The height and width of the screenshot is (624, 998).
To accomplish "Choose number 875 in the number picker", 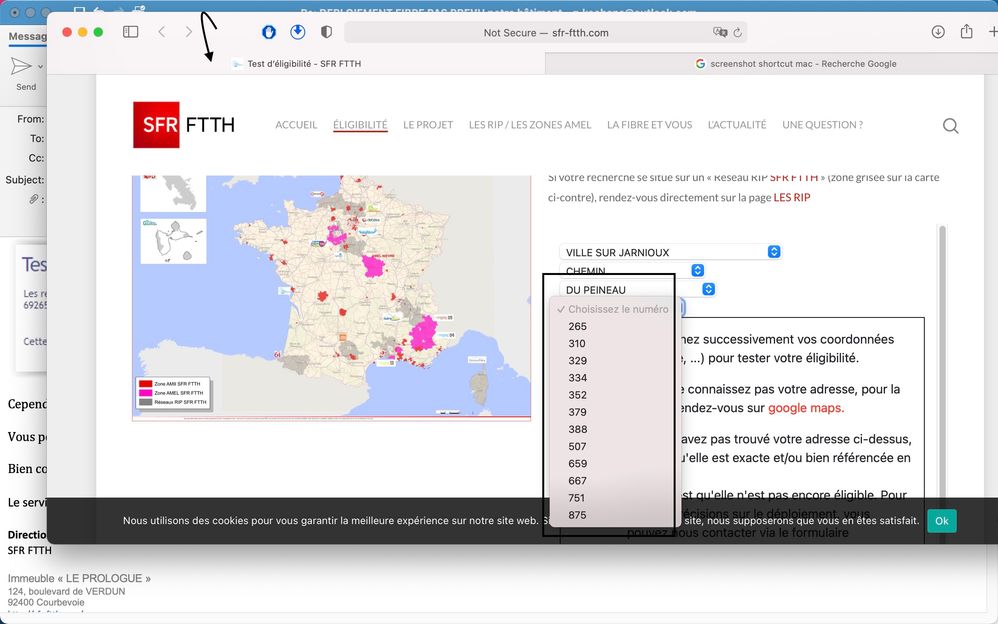I will click(577, 515).
